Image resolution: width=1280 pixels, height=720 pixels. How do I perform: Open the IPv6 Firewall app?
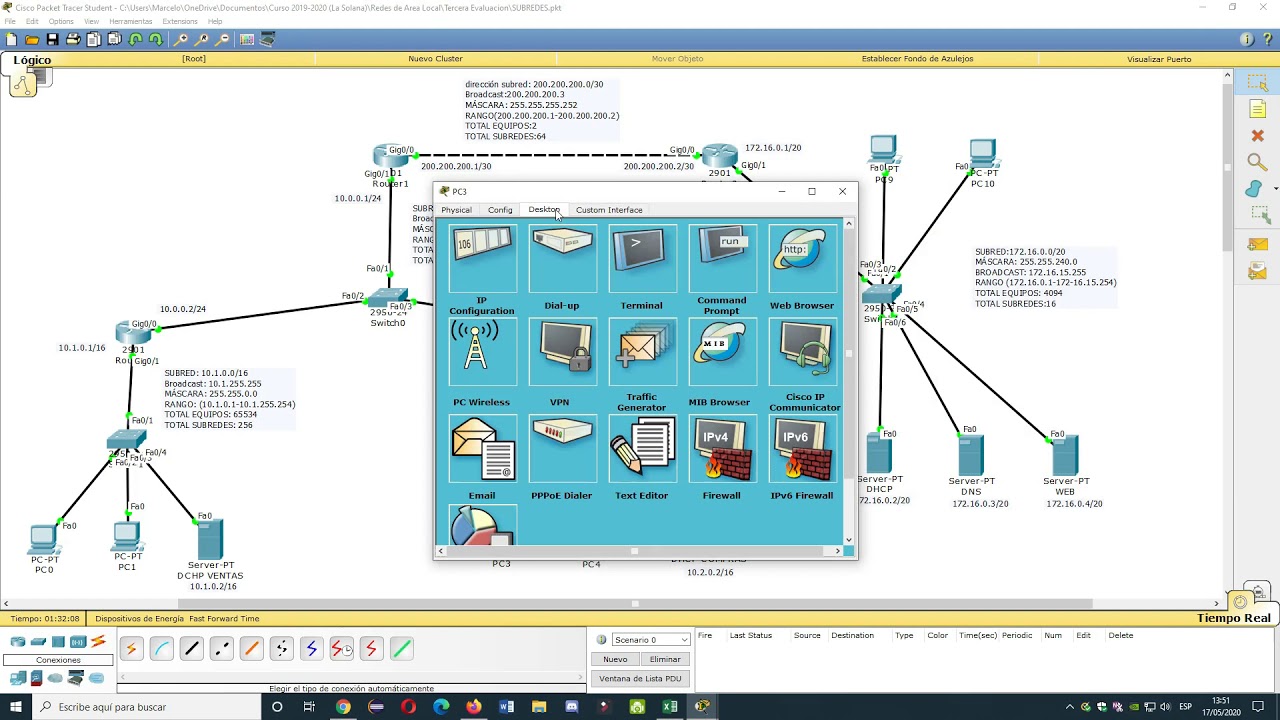pyautogui.click(x=802, y=448)
